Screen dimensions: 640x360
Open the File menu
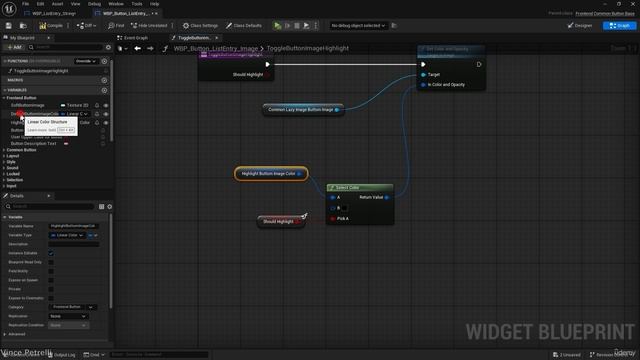25,4
